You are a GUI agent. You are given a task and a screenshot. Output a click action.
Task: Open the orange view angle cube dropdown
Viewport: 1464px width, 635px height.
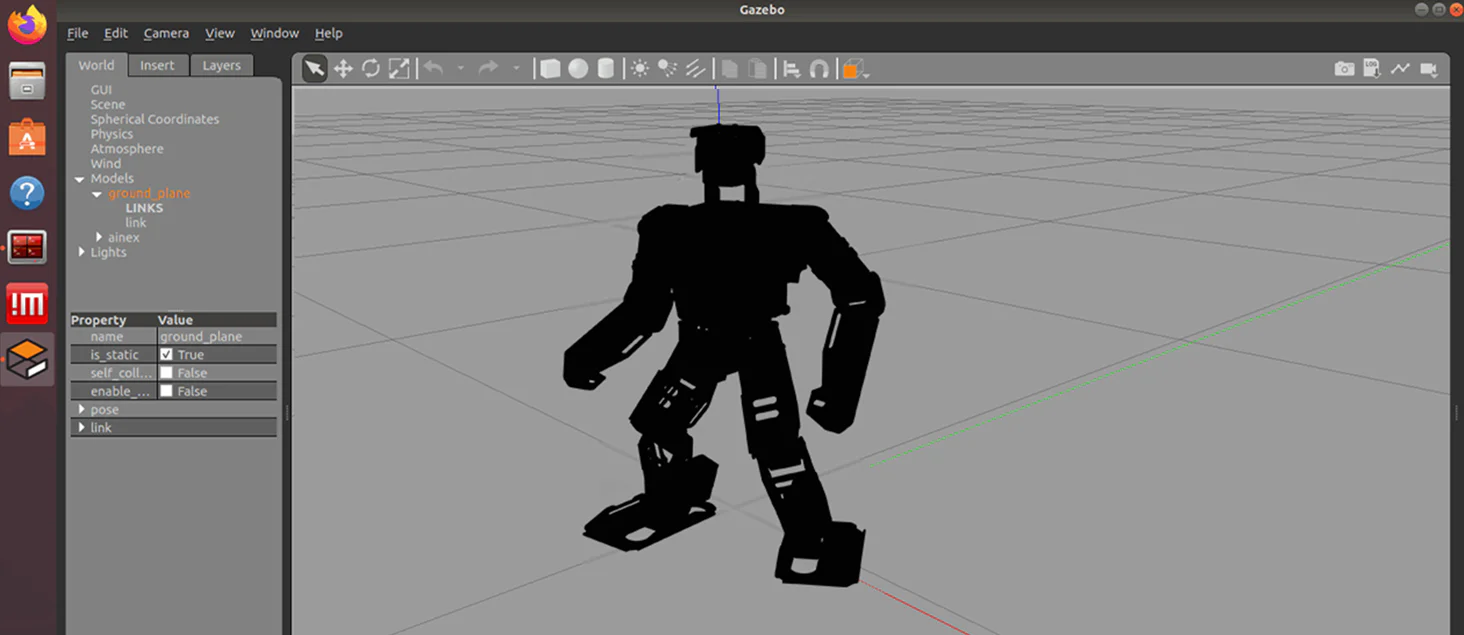tap(855, 69)
